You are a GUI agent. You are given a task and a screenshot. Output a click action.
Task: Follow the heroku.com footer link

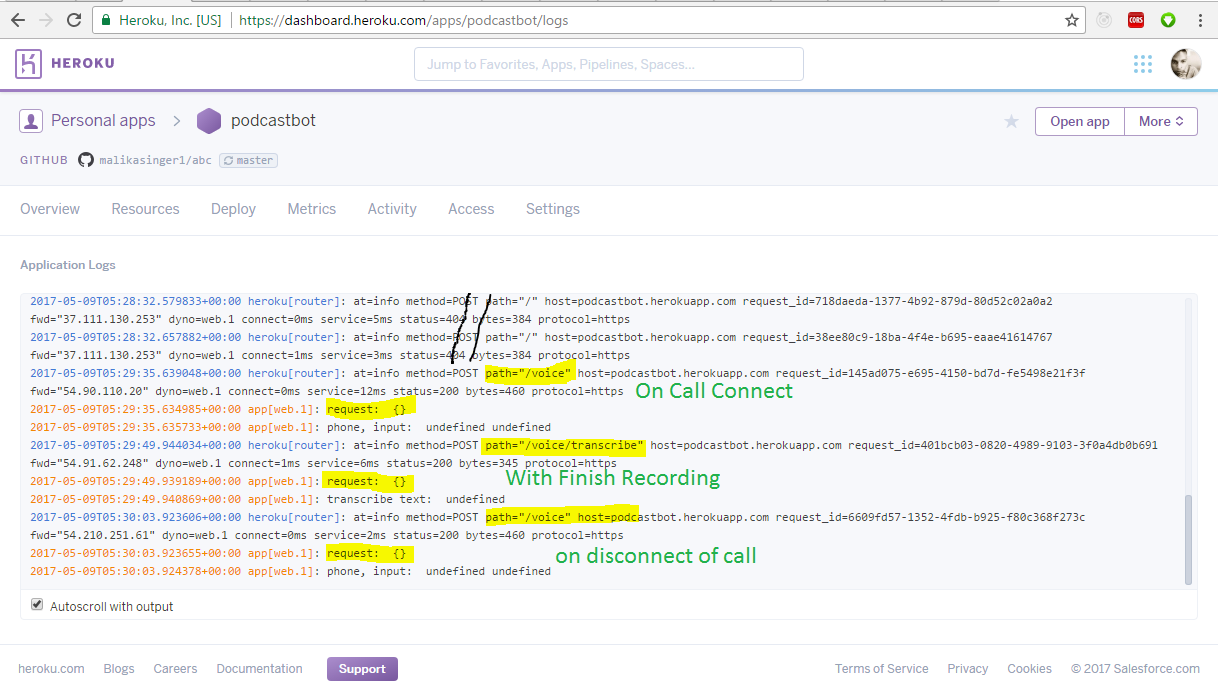pos(51,669)
